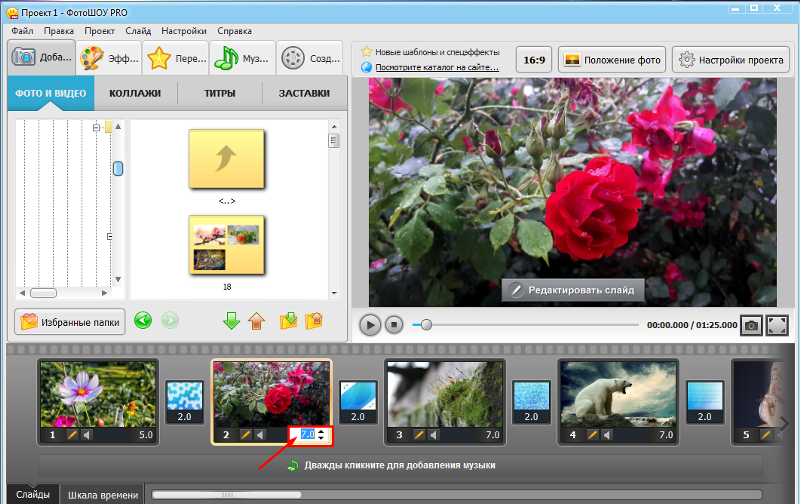
Task: Switch to Слайды view tab
Action: 33,495
